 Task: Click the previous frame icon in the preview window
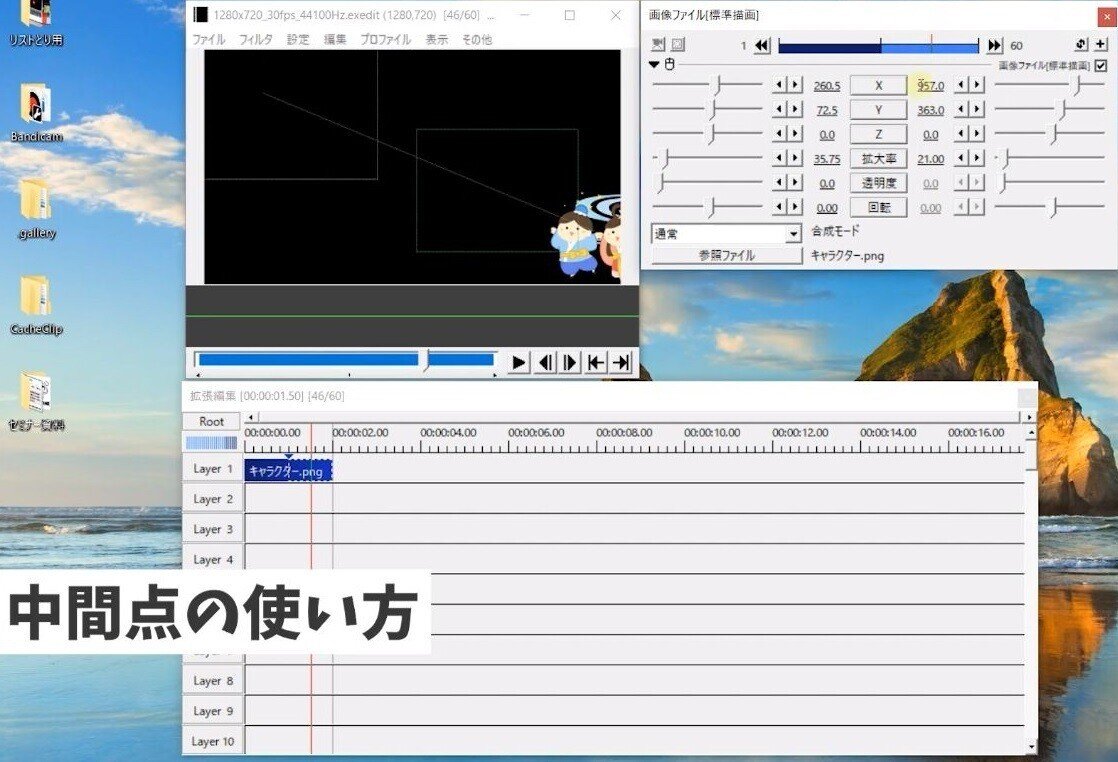pyautogui.click(x=544, y=362)
